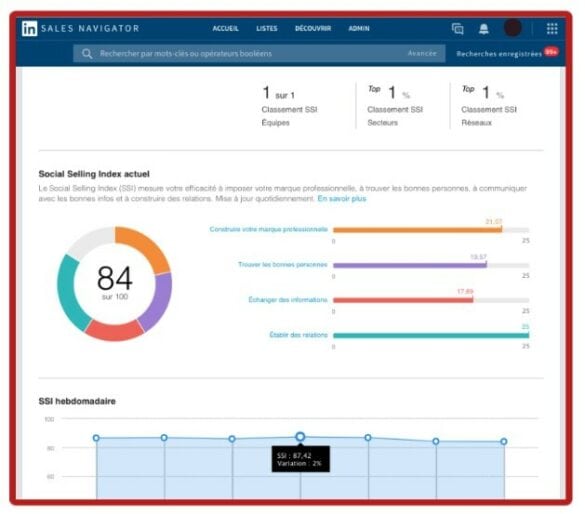Click Classement SSI Réseaux stat
This screenshot has height=514, width=585.
click(489, 106)
